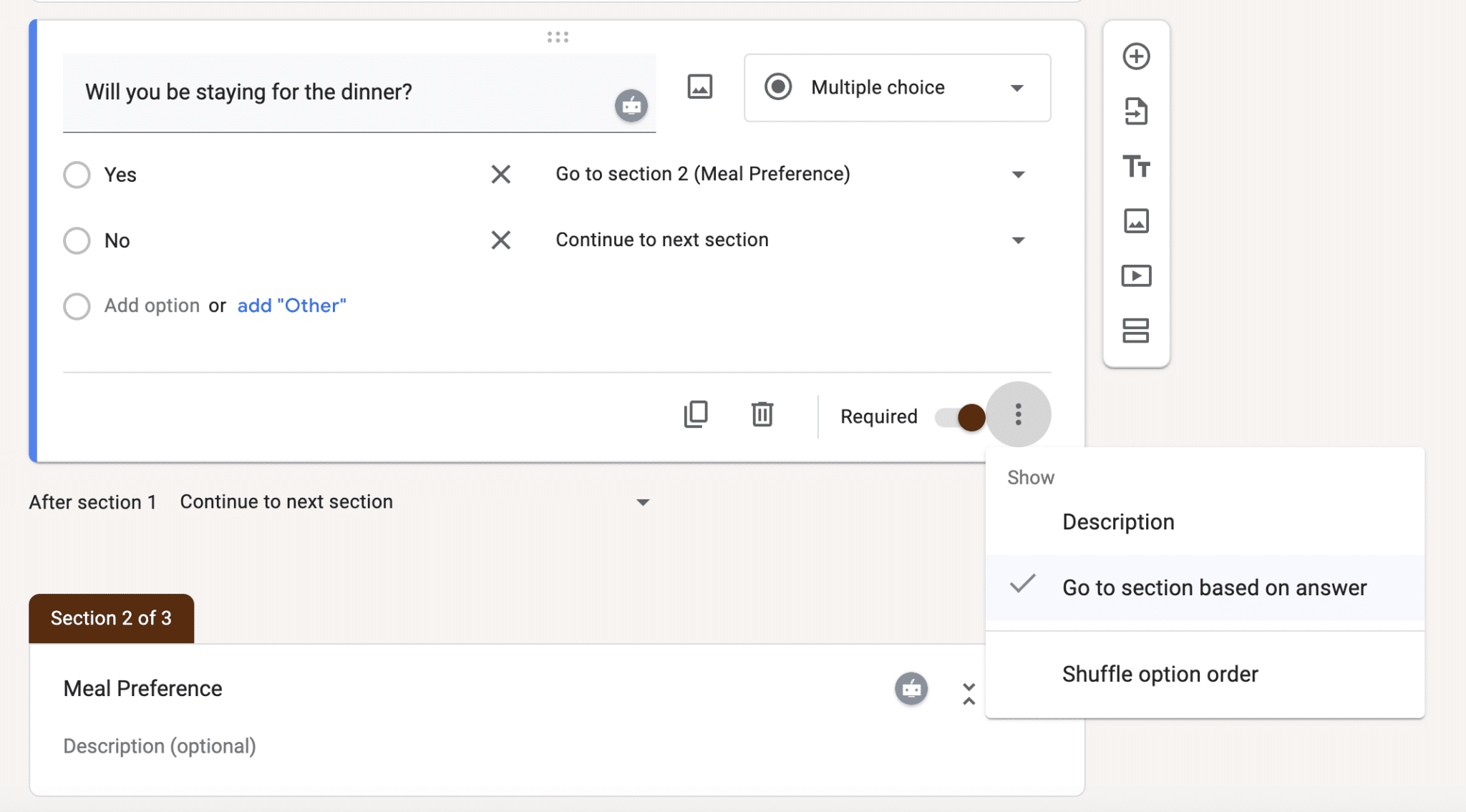Click the Description optional text field

click(159, 745)
